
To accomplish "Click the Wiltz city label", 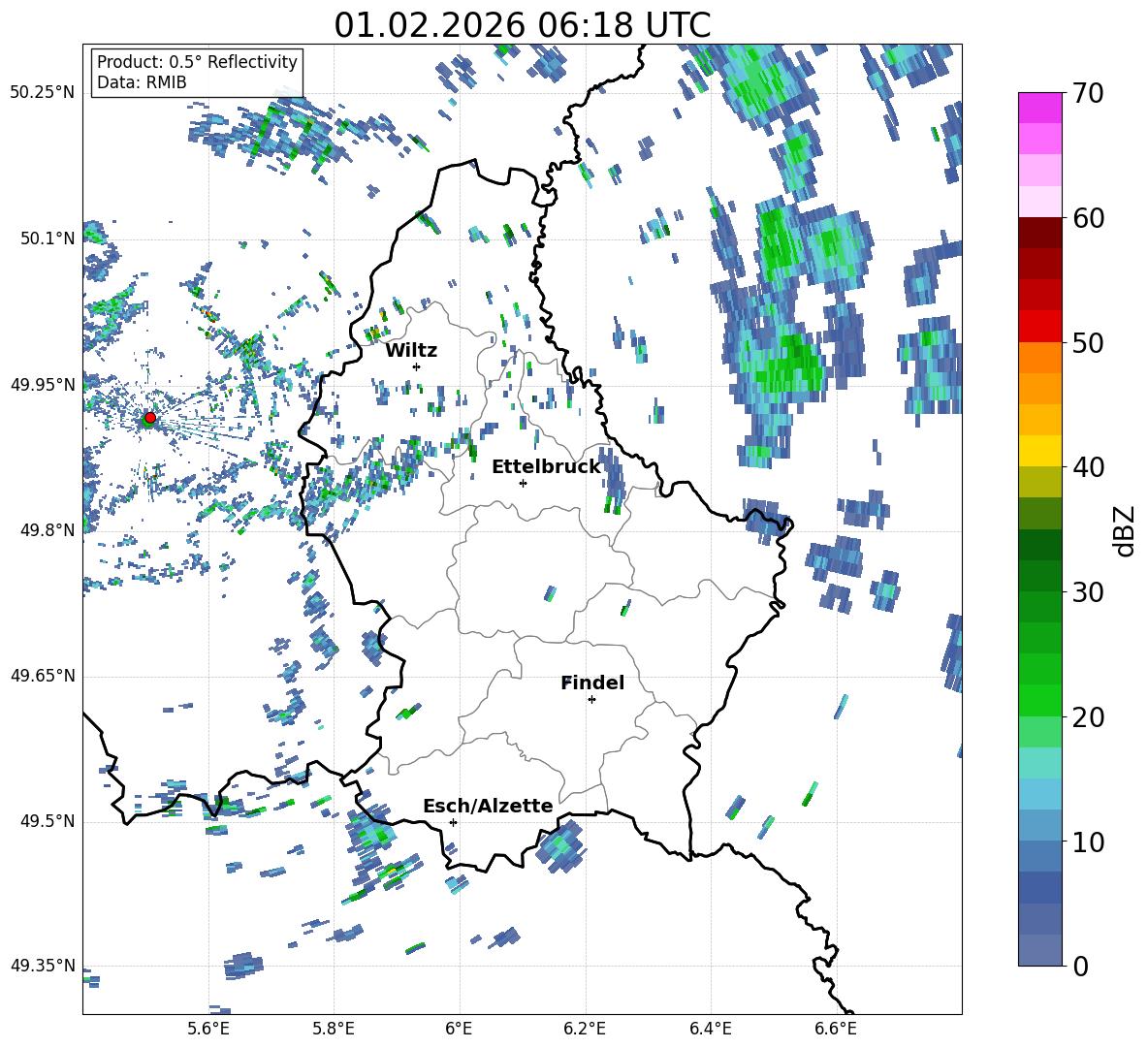I will pos(411,351).
